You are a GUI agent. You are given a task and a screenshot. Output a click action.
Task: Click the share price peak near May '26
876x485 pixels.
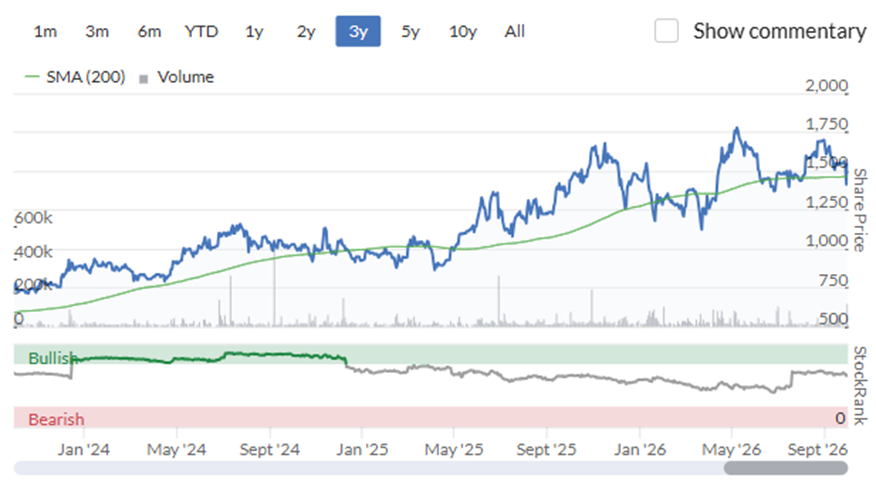737,130
